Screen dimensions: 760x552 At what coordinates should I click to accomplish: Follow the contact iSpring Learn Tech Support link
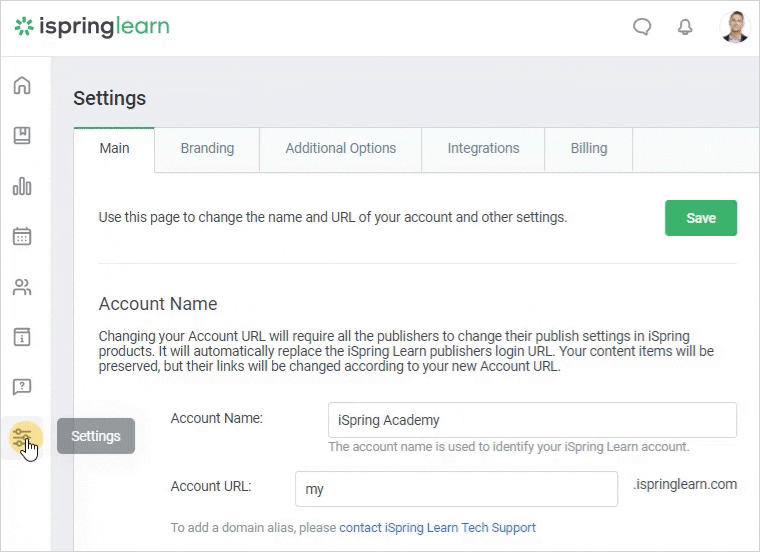pyautogui.click(x=437, y=528)
